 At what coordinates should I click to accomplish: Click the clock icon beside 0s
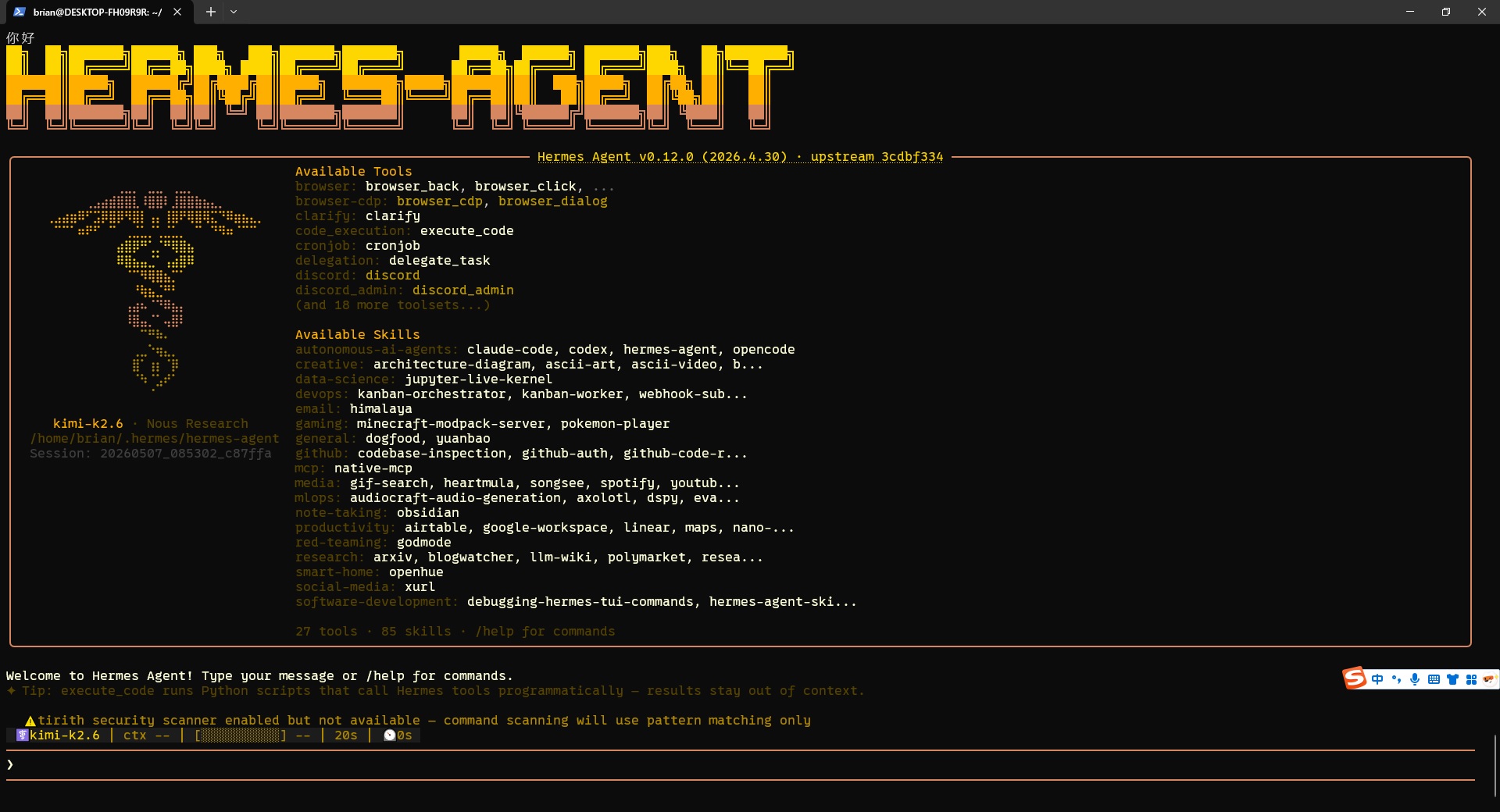tap(389, 735)
